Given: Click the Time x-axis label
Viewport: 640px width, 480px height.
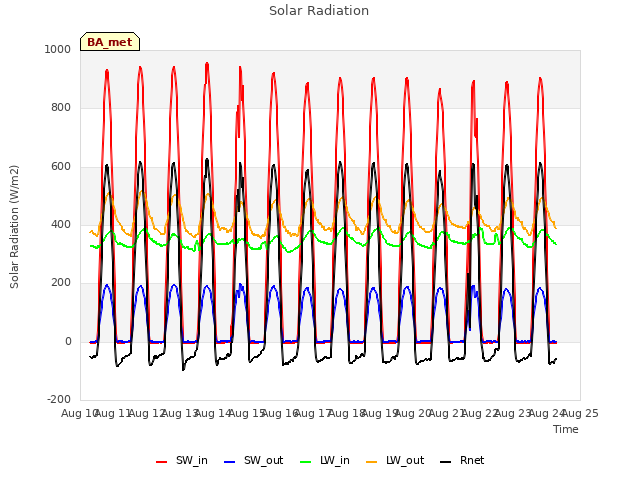Looking at the screenshot, I should click(x=566, y=429).
